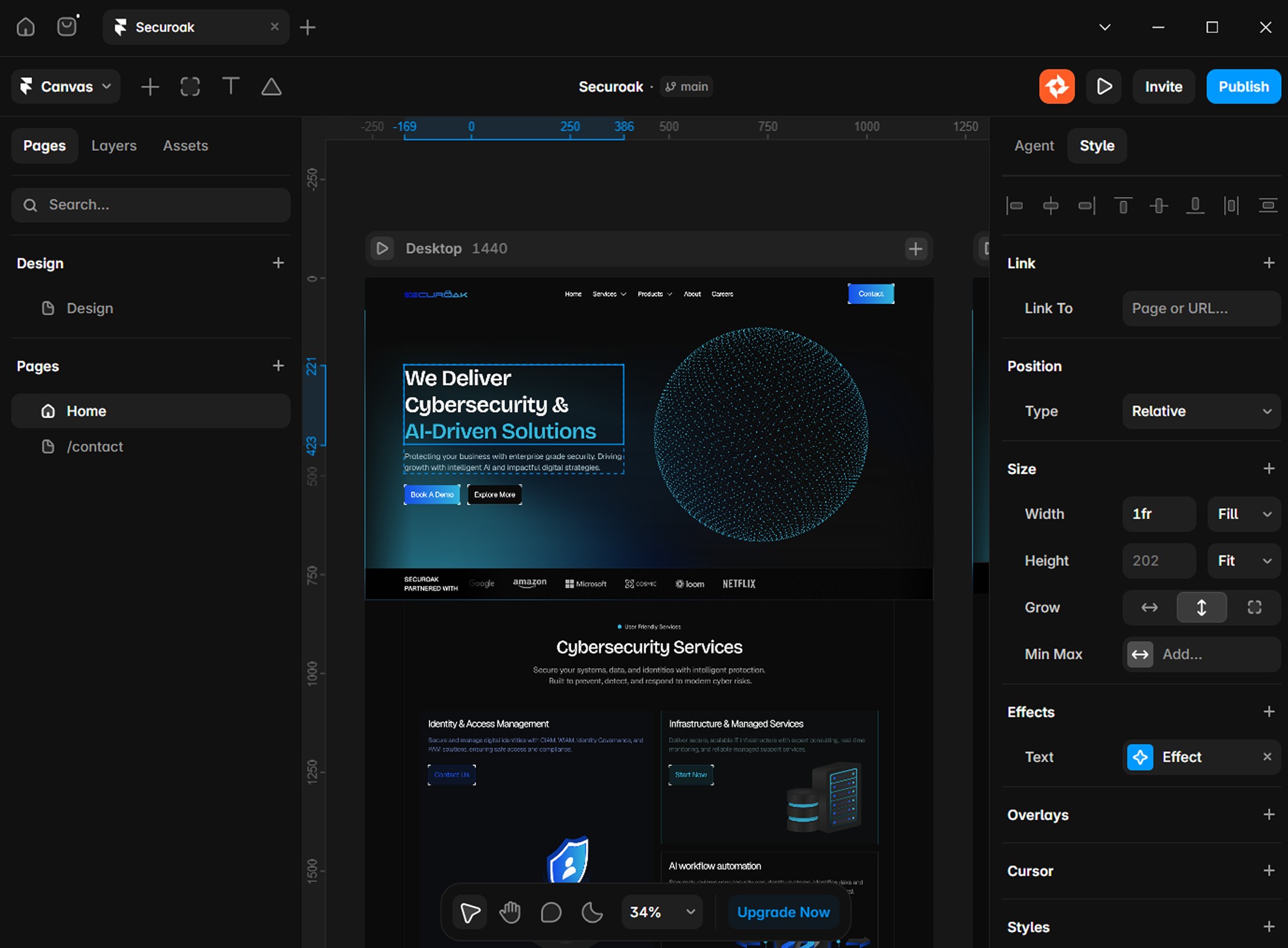Click the Upgrade Now link
Viewport: 1288px width, 948px height.
783,912
